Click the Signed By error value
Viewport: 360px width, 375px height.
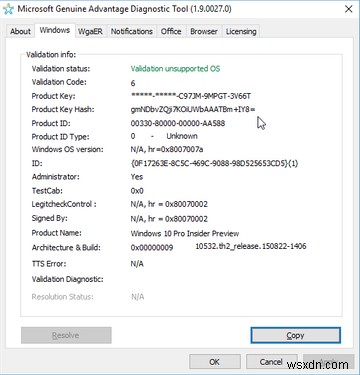point(169,219)
